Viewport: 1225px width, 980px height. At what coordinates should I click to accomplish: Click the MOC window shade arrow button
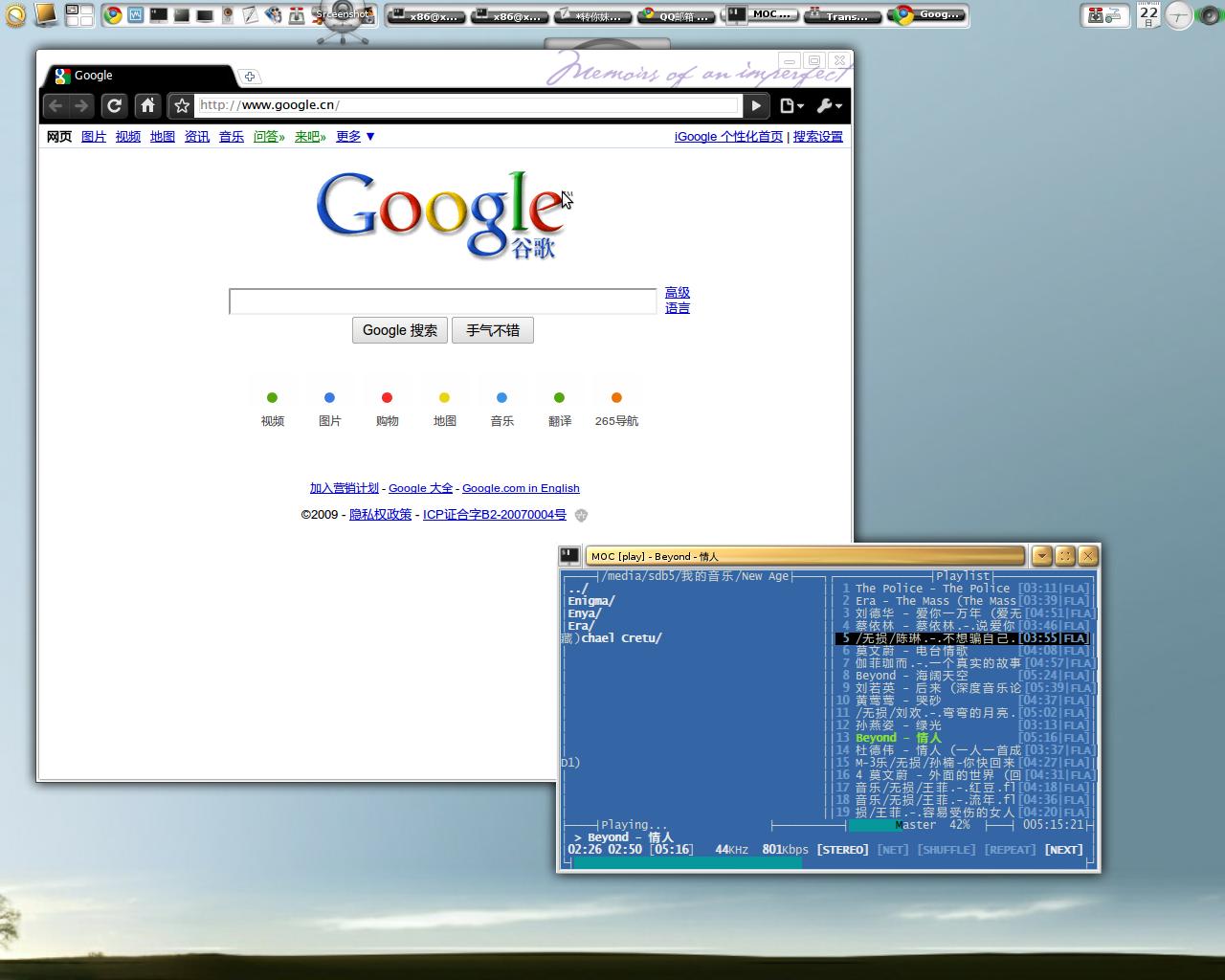click(x=1041, y=556)
